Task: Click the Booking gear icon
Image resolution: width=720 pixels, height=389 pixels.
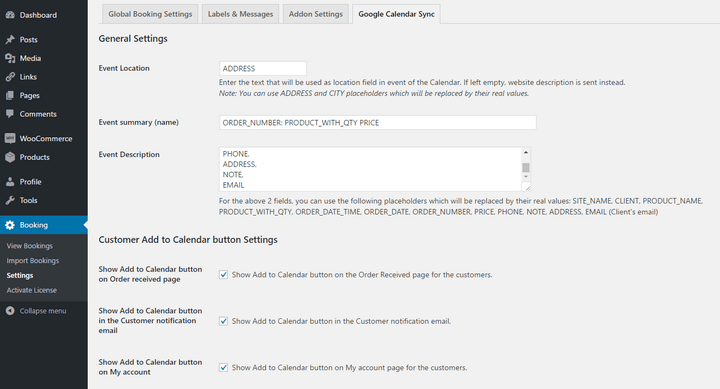Action: click(x=10, y=225)
